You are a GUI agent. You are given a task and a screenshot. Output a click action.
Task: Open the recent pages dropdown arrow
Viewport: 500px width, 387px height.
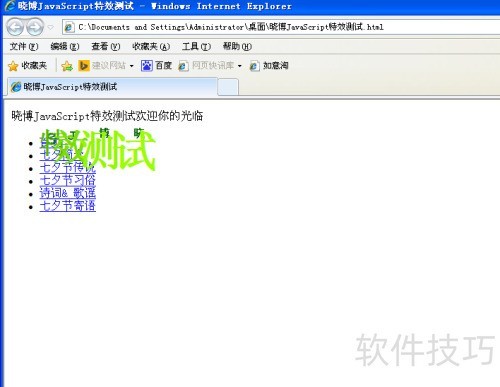pos(51,27)
